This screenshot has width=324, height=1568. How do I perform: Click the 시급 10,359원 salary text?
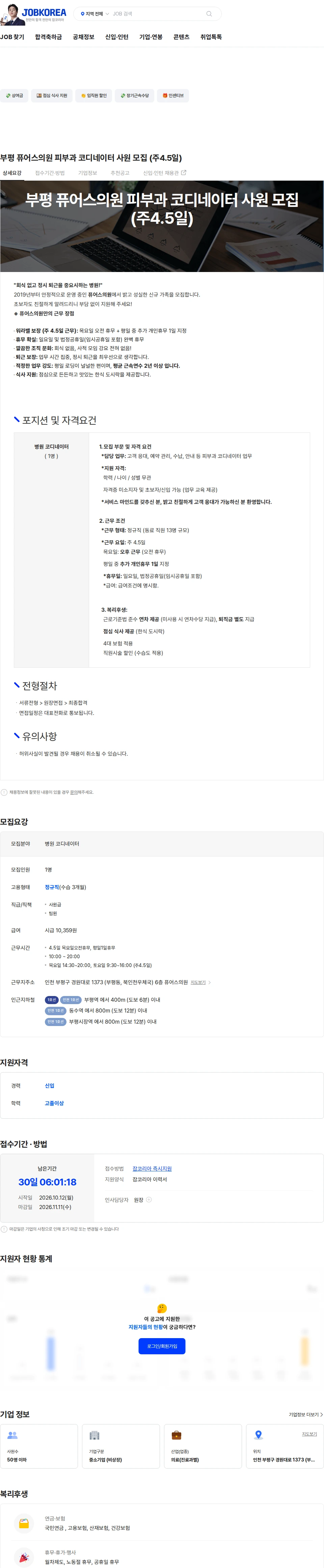click(x=61, y=931)
